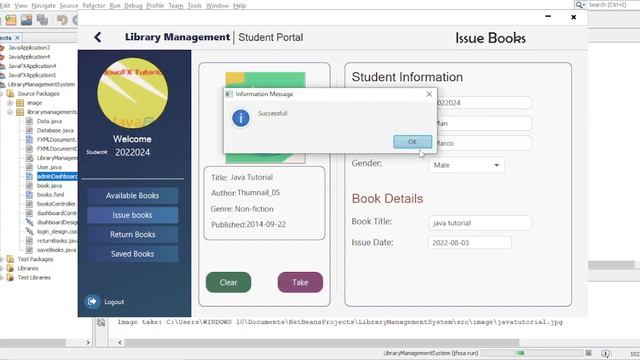Collapse the librarymanagementsystem package node
Image resolution: width=640 pixels, height=360 pixels.
click(x=10, y=112)
